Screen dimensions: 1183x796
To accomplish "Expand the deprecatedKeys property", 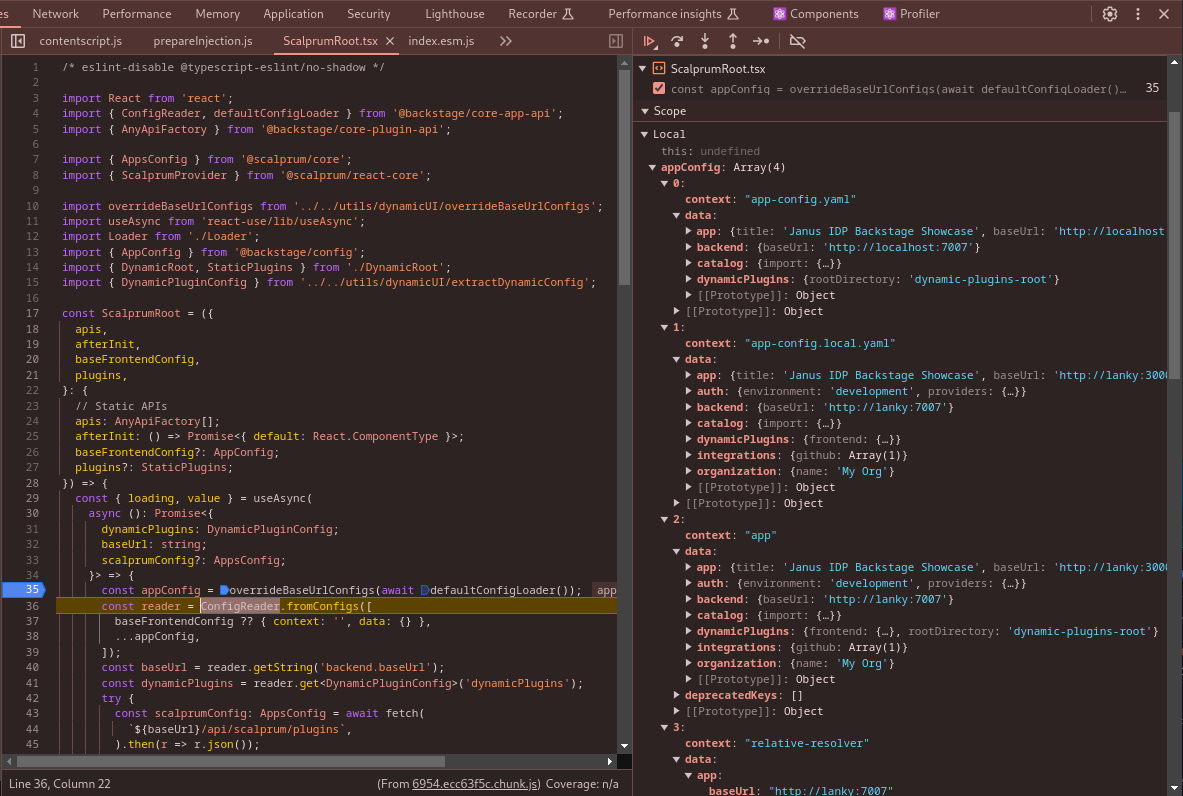I will click(x=677, y=695).
